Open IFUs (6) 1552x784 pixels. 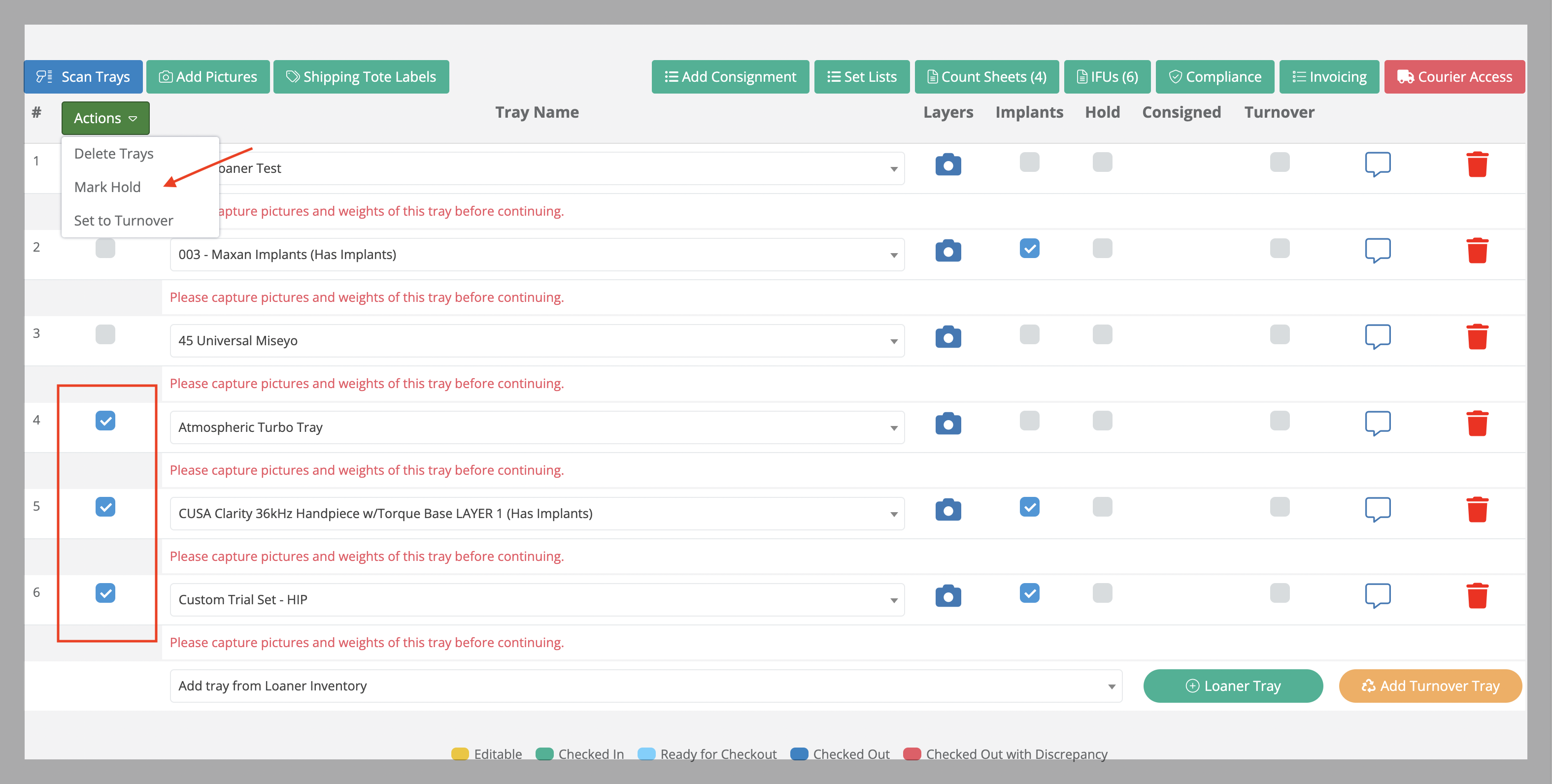pyautogui.click(x=1108, y=76)
